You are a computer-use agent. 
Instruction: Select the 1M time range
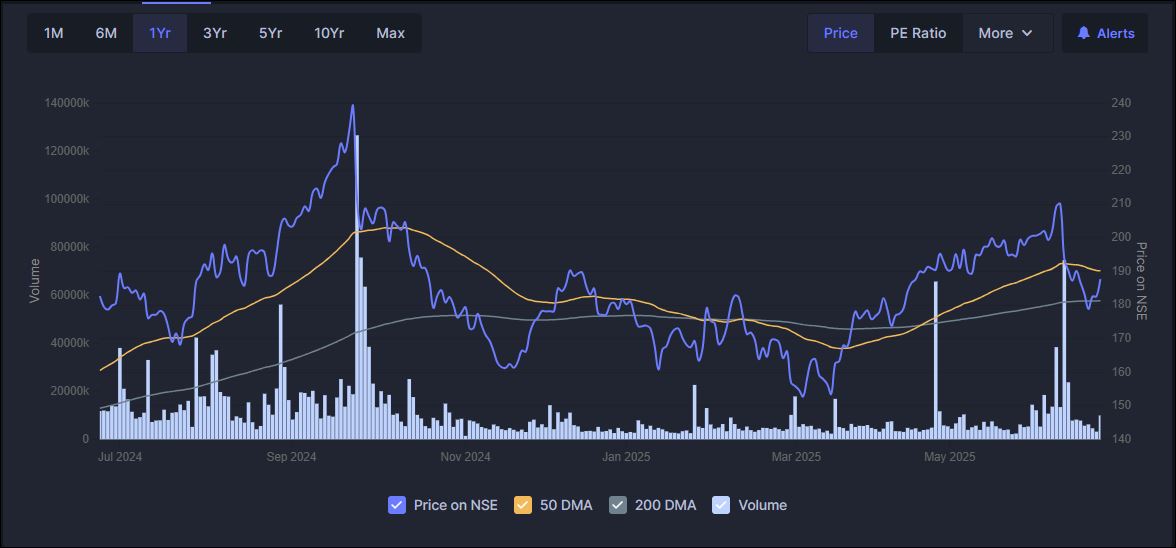click(x=54, y=33)
